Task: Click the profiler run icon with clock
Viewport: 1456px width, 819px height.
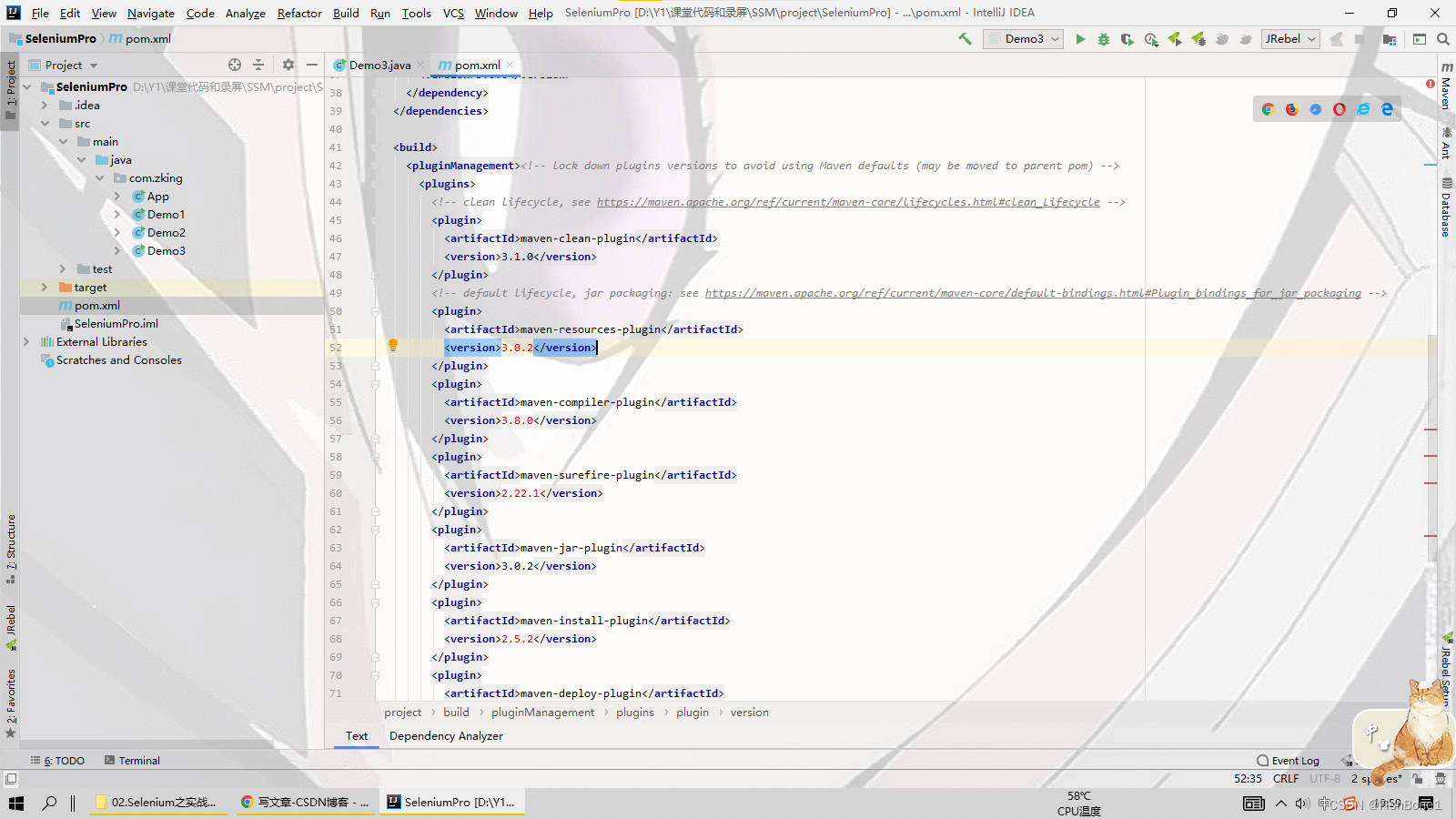Action: [x=1151, y=39]
